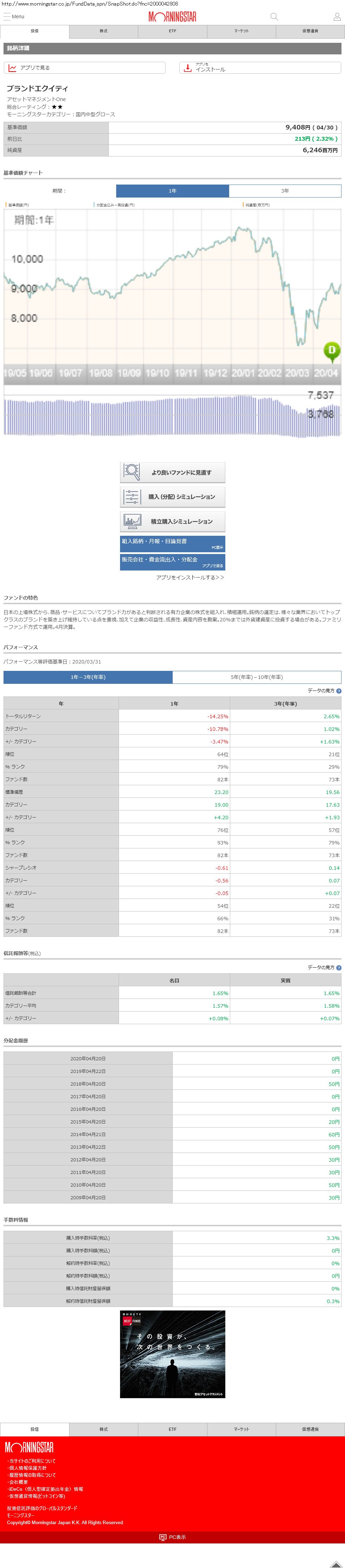Show the 5年(年率)－10年(年率) performance tab

point(257,677)
